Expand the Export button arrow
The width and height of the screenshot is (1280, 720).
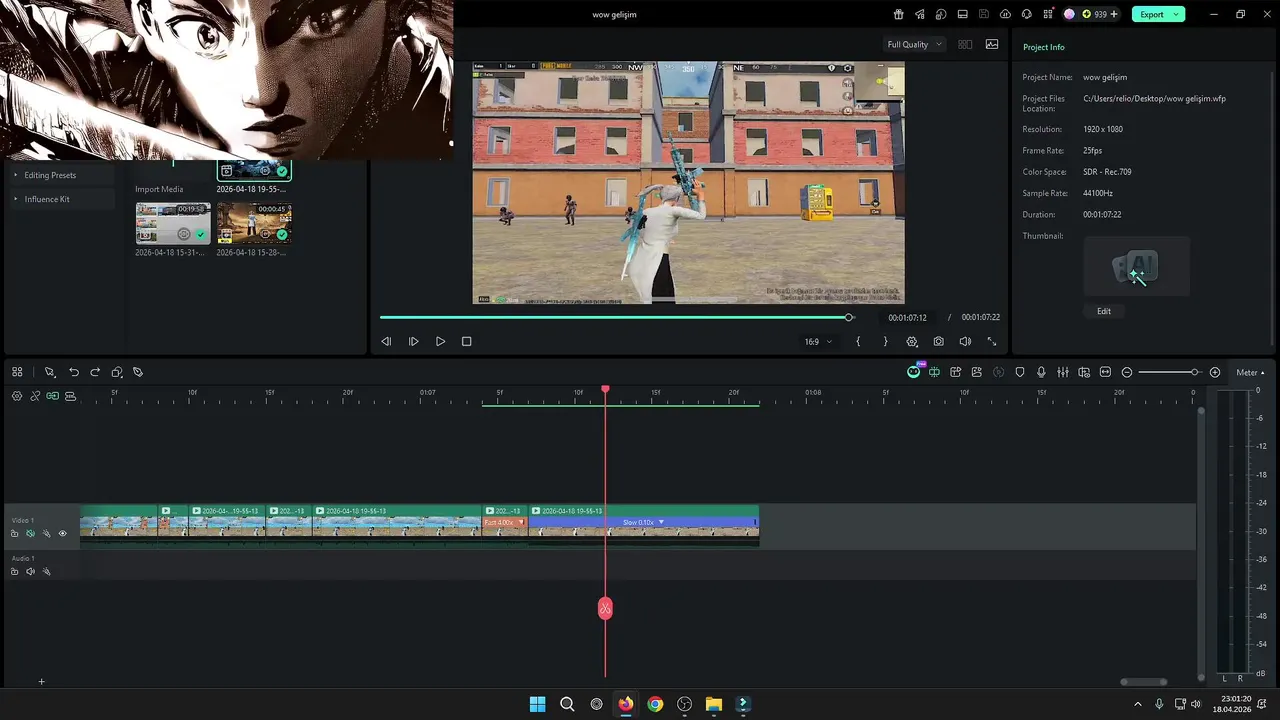pos(1177,14)
